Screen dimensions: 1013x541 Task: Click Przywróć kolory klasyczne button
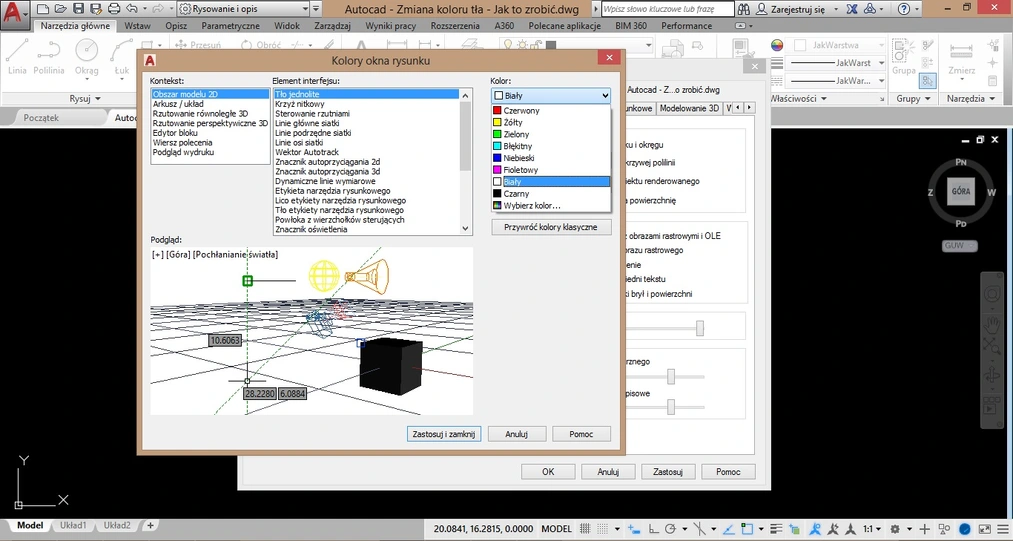pos(550,227)
